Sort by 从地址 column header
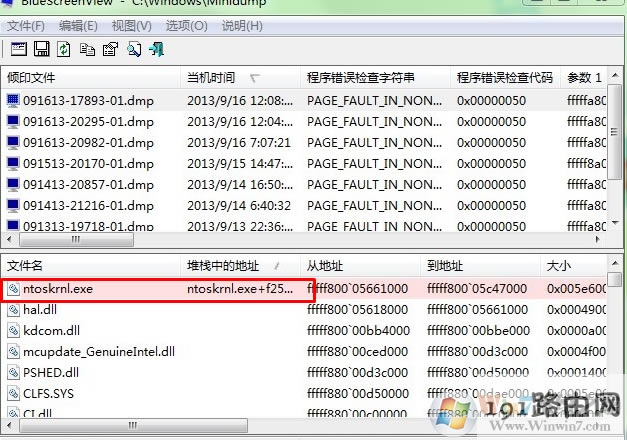Screen dimensions: 627x440 (x=360, y=266)
